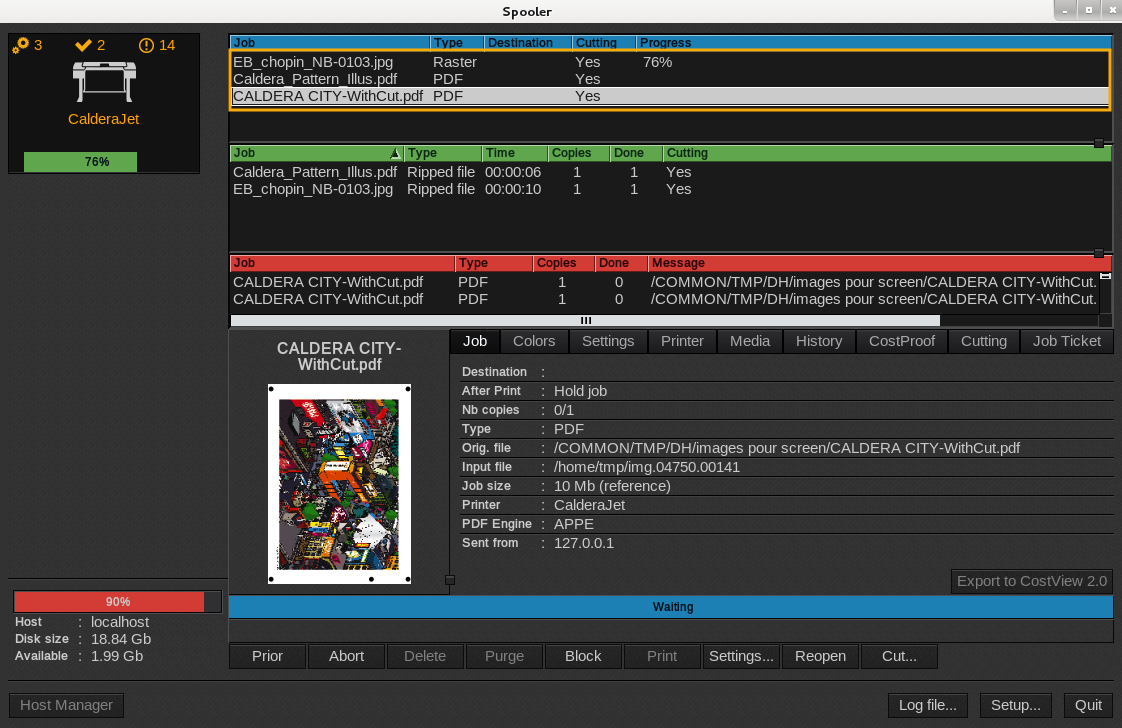Click pane handle between green and red queues

1099,253
